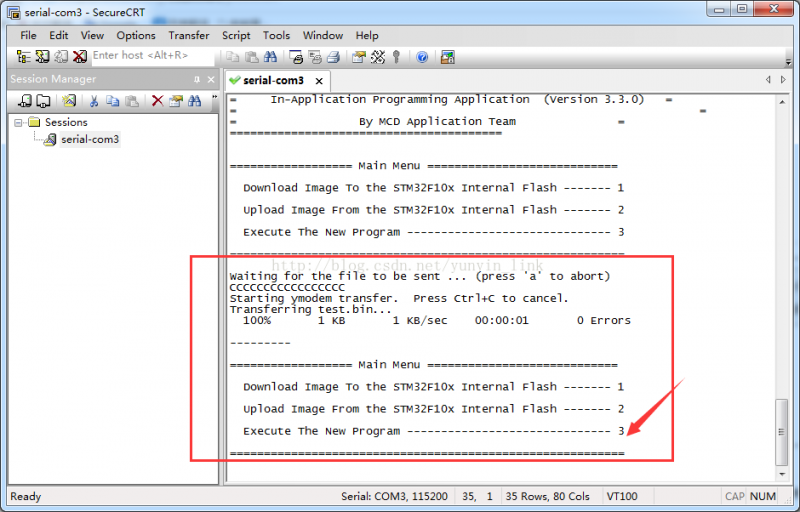Viewport: 800px width, 512px height.
Task: Click the NUM indicator in status bar
Action: (763, 496)
